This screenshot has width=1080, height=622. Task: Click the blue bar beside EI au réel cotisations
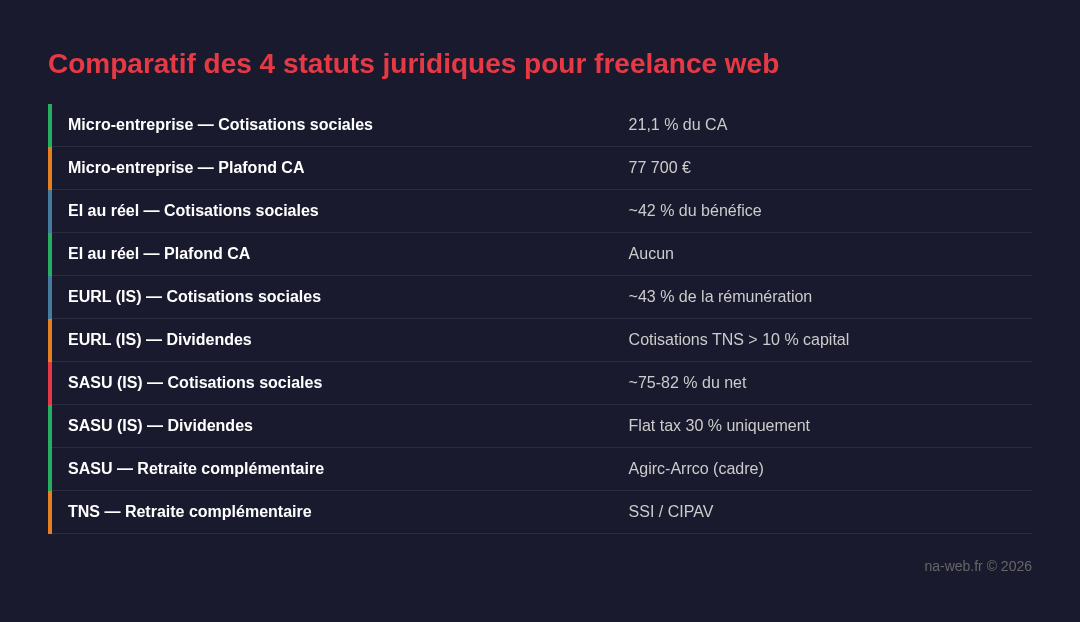point(51,211)
